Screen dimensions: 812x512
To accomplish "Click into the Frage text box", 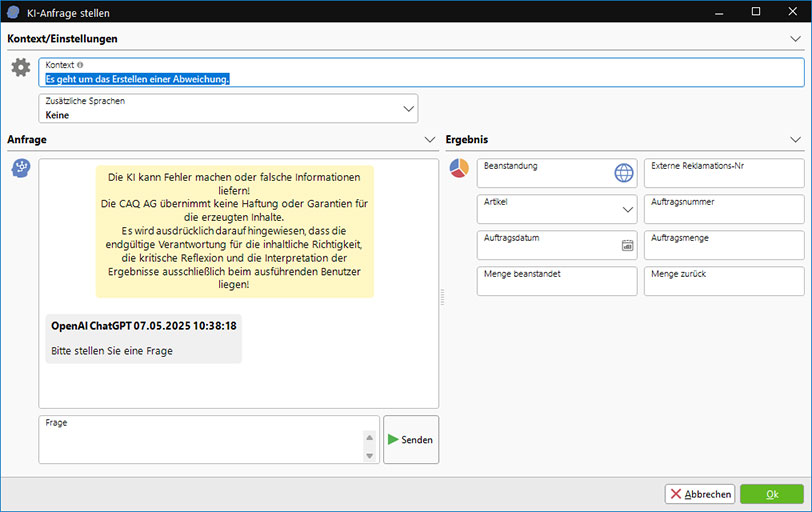I will click(x=200, y=442).
